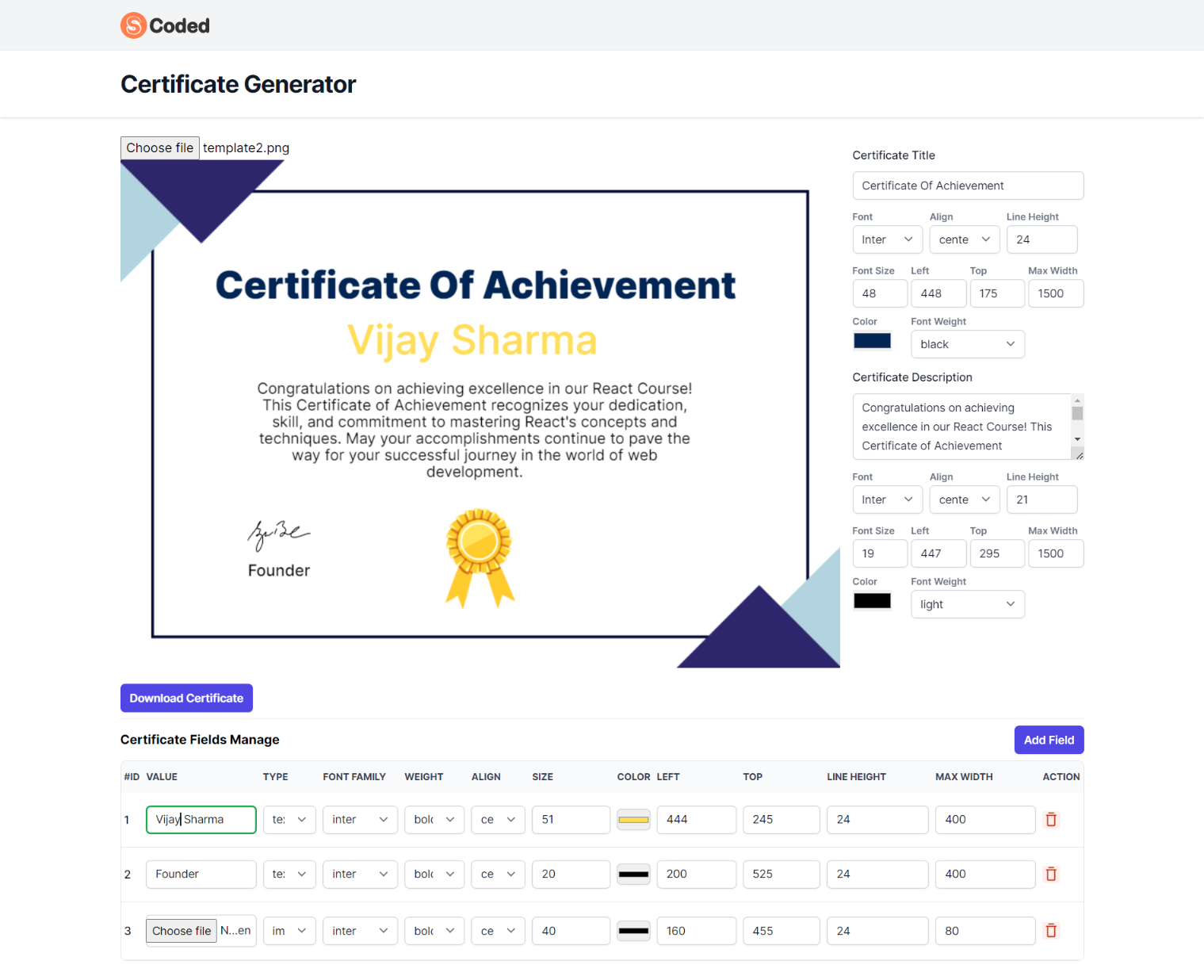Click the description textarea scrollbar down arrow

(1077, 439)
